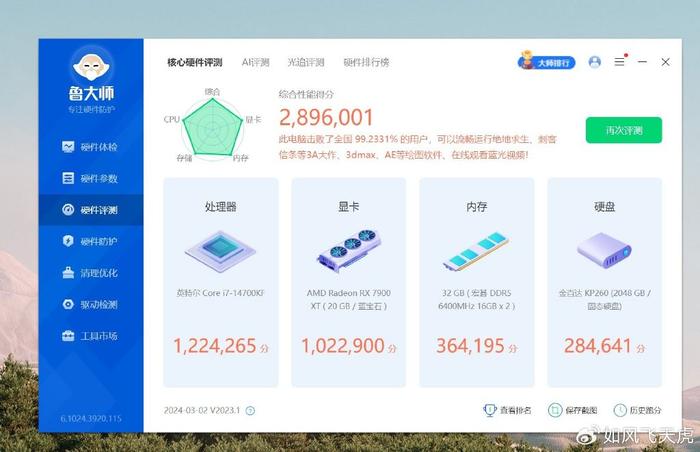
Task: Open 硬件参数 in the sidebar
Action: pos(90,178)
